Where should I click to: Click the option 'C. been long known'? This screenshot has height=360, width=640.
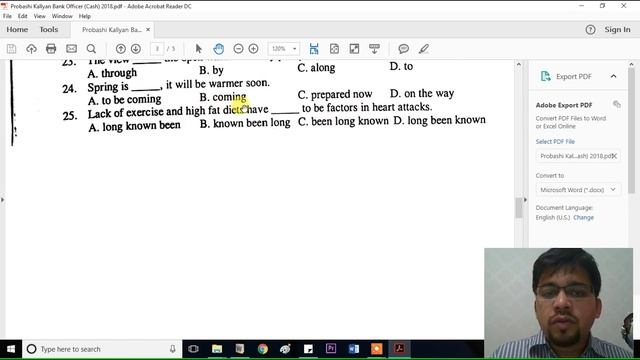pos(343,121)
